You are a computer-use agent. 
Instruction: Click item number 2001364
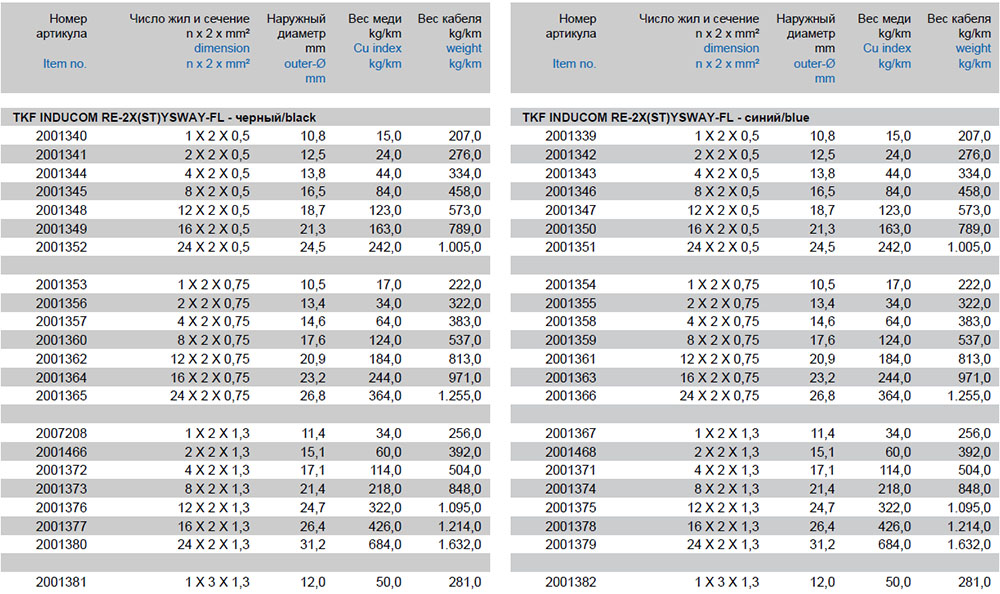pyautogui.click(x=61, y=377)
